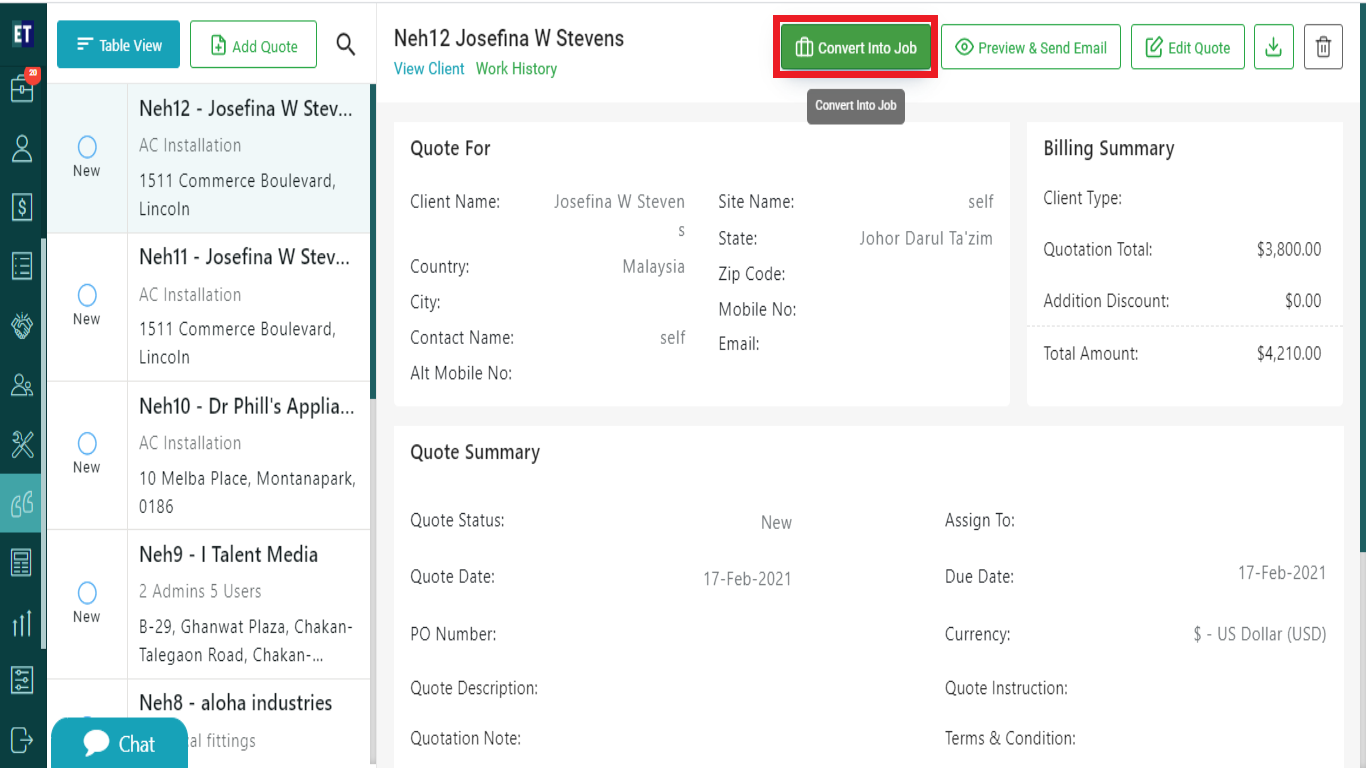The height and width of the screenshot is (768, 1366).
Task: Switch to Table View
Action: click(118, 45)
